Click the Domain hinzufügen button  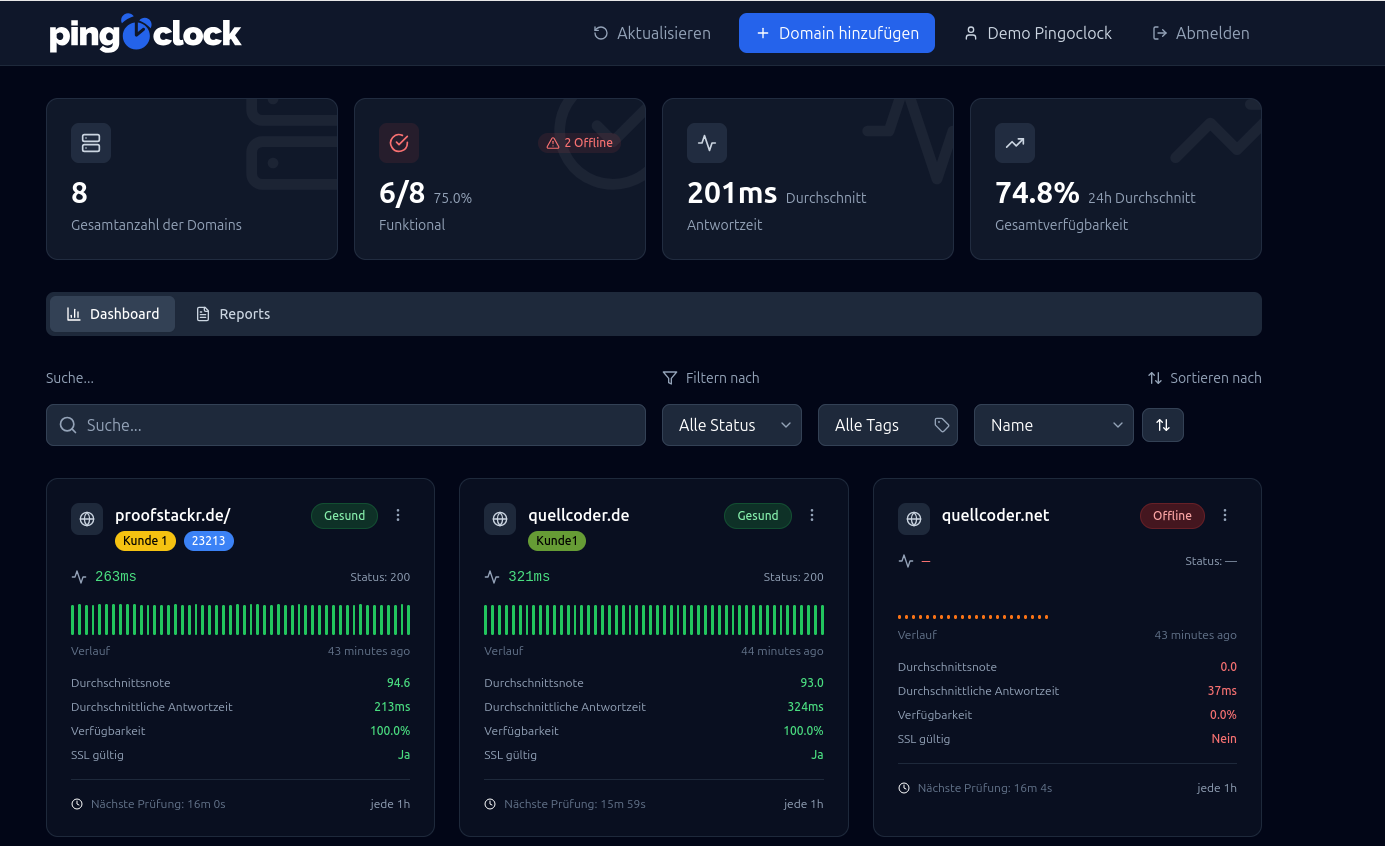click(836, 33)
